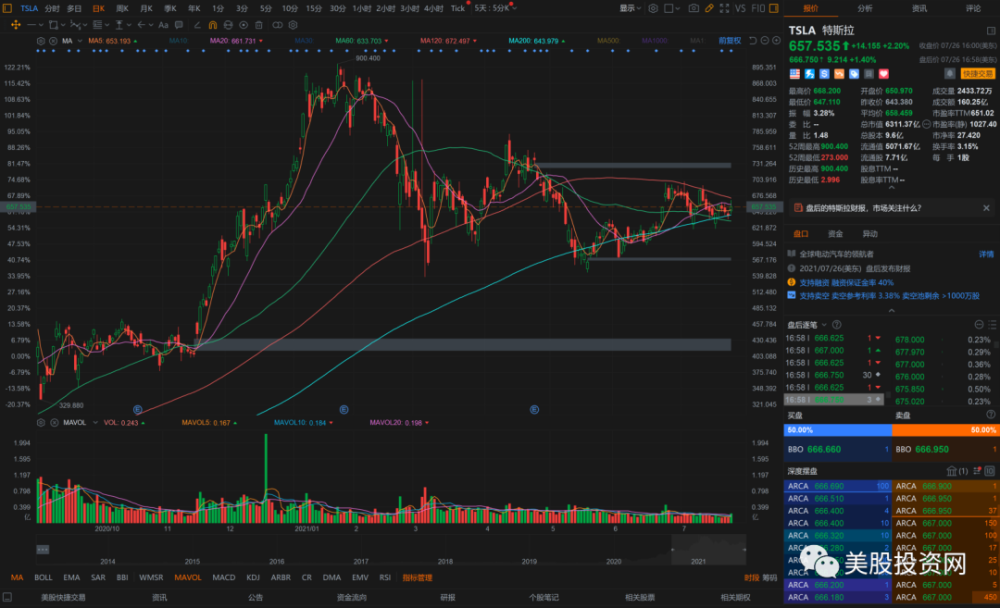This screenshot has width=1000, height=608.
Task: Switch to the 资金 funds tab
Action: [835, 234]
